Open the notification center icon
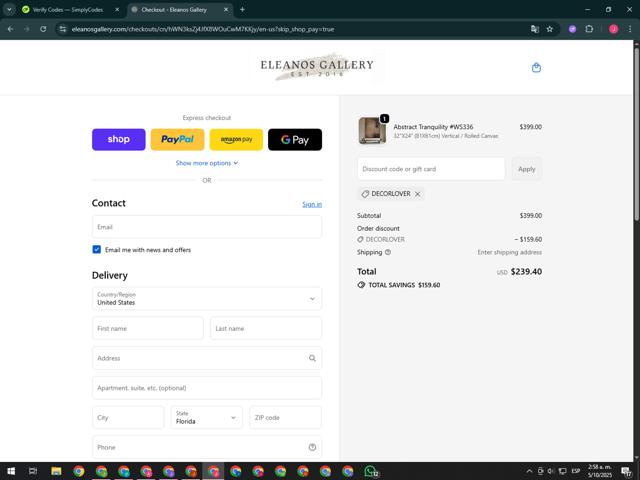 627,471
